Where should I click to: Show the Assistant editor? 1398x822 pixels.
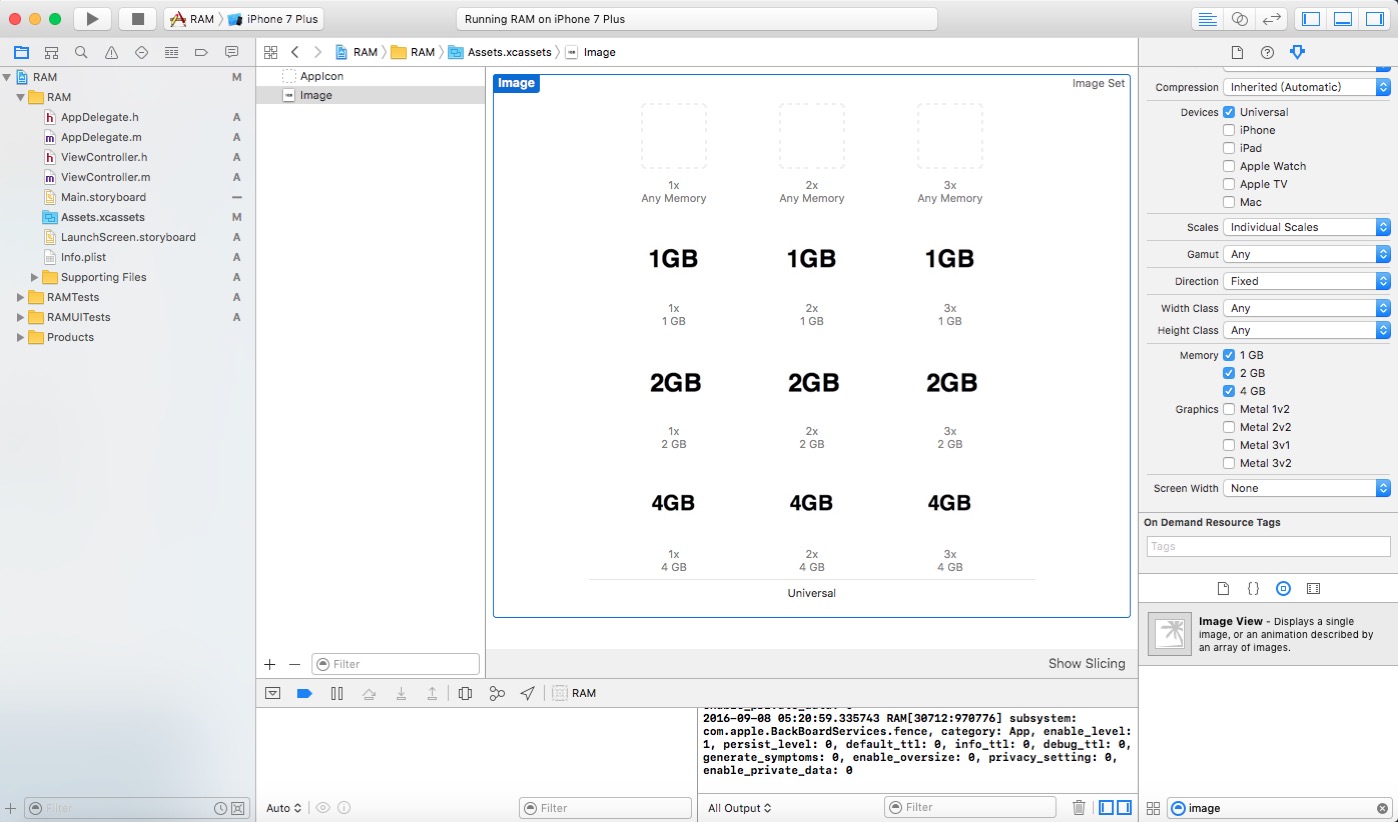pyautogui.click(x=1239, y=19)
